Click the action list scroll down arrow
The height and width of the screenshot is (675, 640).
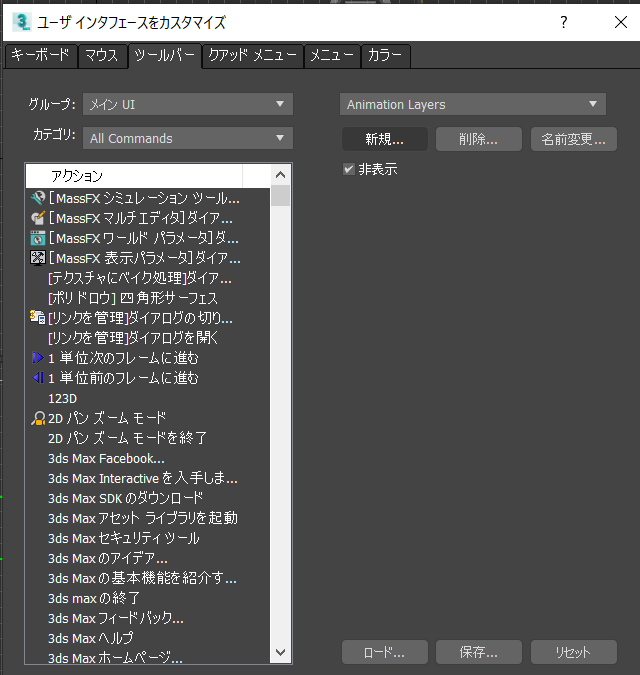tap(281, 652)
